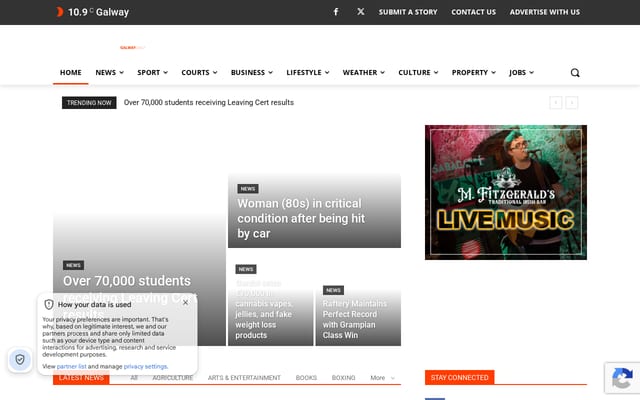Viewport: 640px width, 400px height.
Task: Open the X (Twitter) icon
Action: click(360, 12)
